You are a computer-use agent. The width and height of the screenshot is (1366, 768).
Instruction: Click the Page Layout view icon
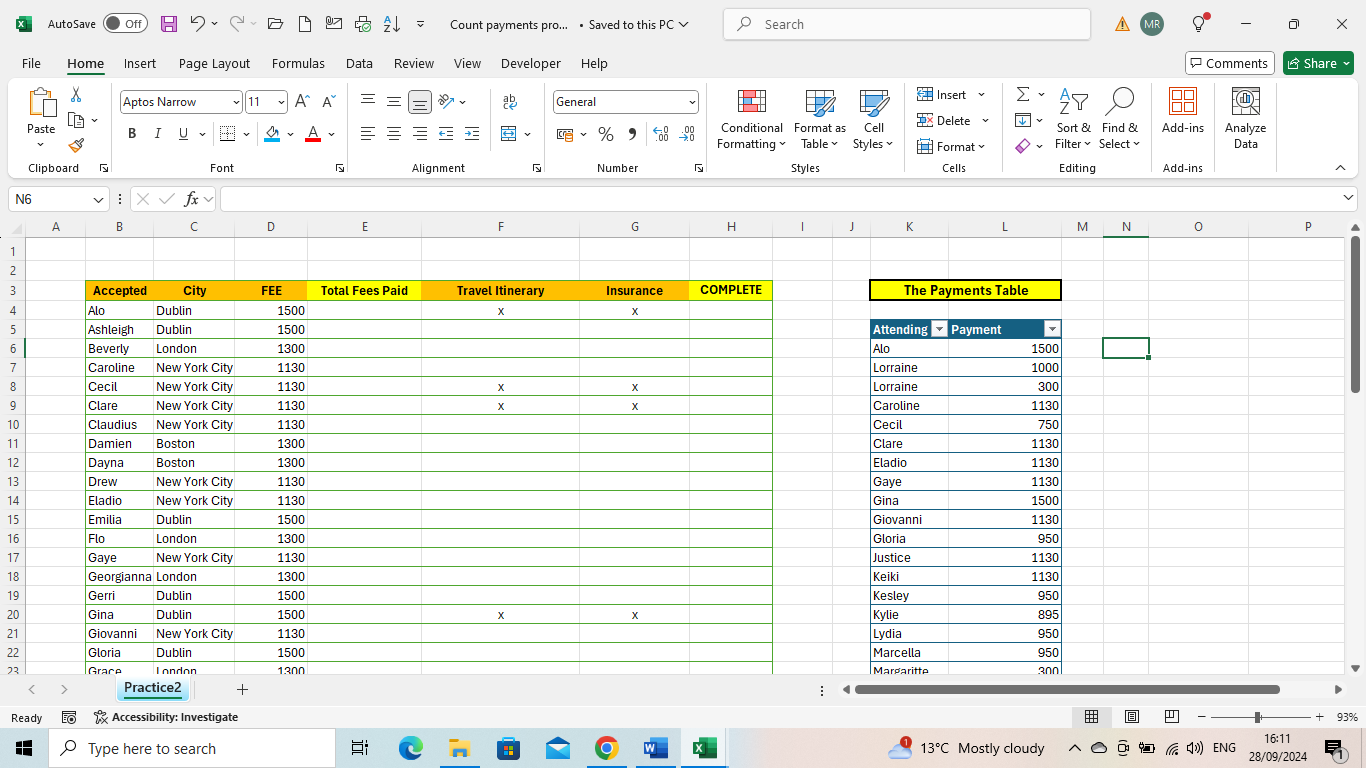click(1132, 717)
